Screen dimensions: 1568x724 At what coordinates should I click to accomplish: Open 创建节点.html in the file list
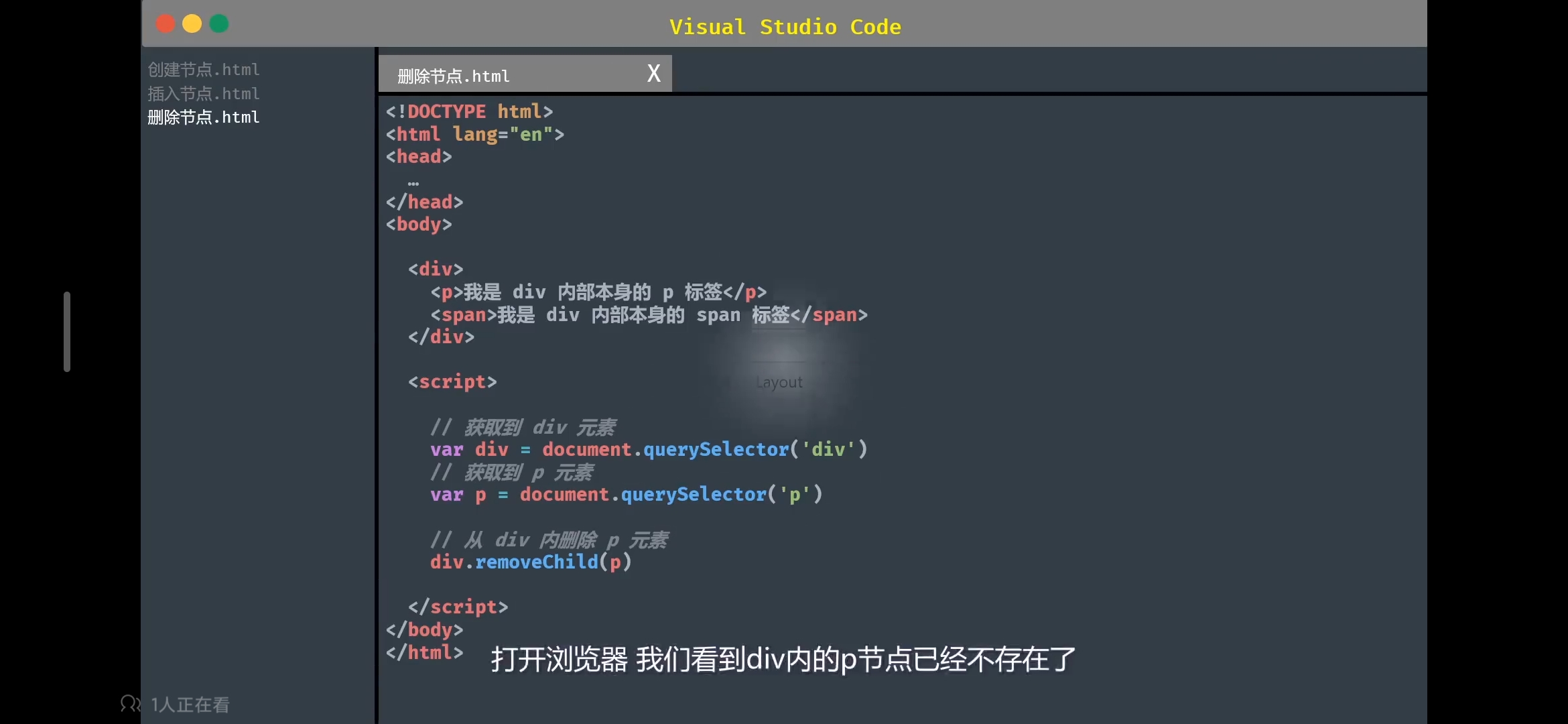203,70
